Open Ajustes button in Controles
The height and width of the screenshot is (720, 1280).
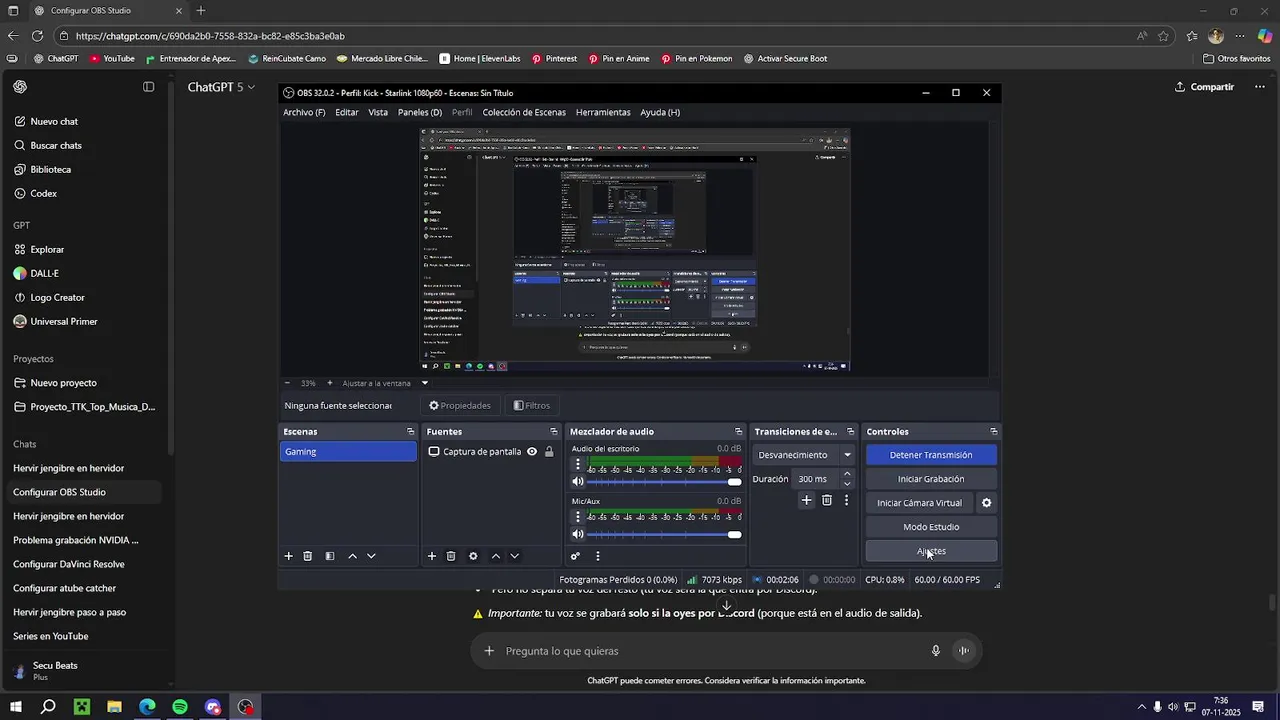click(931, 551)
